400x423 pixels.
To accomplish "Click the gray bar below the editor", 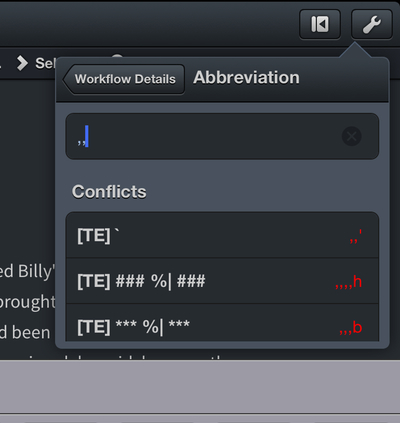I will click(x=200, y=387).
